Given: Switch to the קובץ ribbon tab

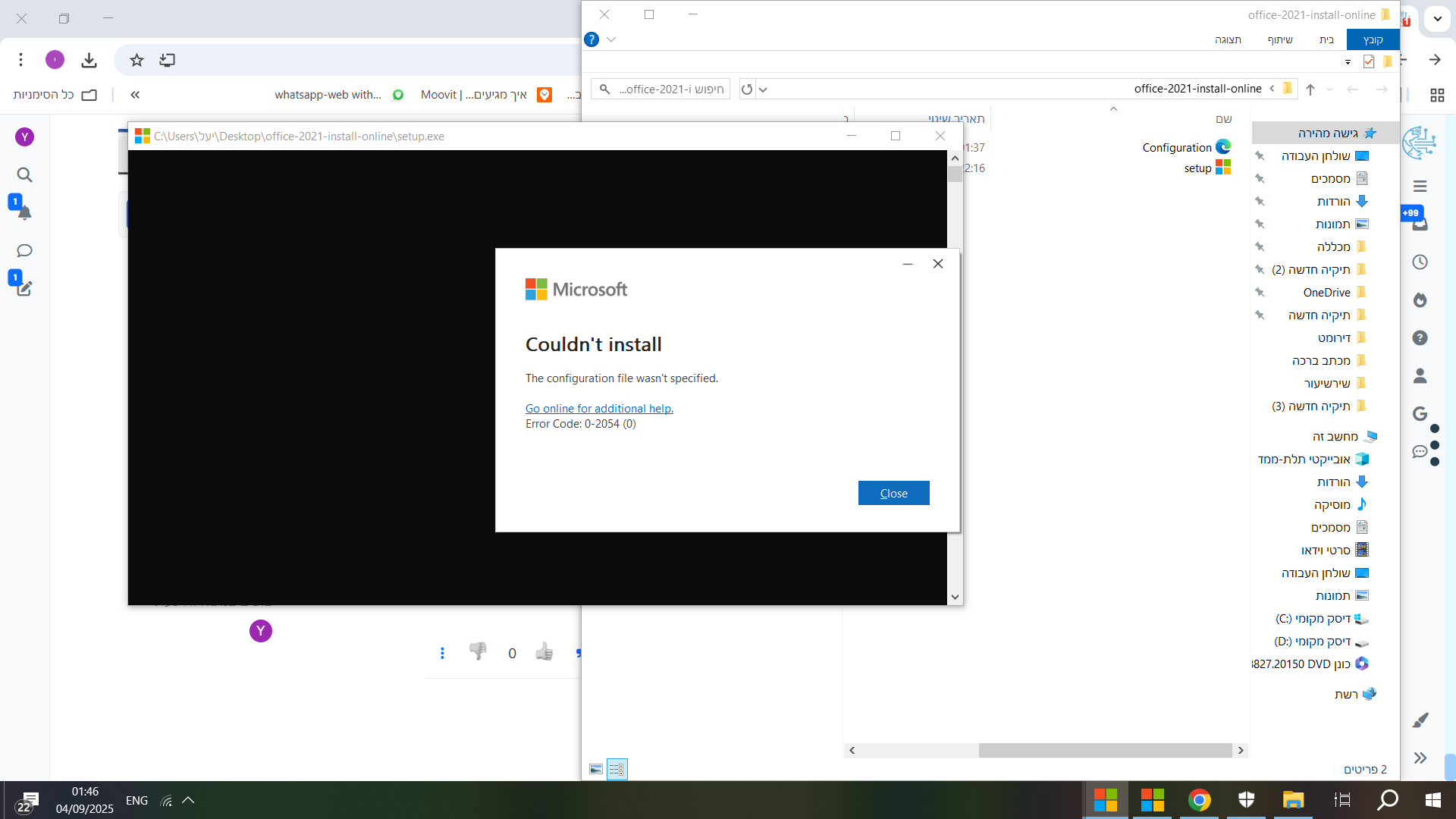Looking at the screenshot, I should click(1373, 39).
